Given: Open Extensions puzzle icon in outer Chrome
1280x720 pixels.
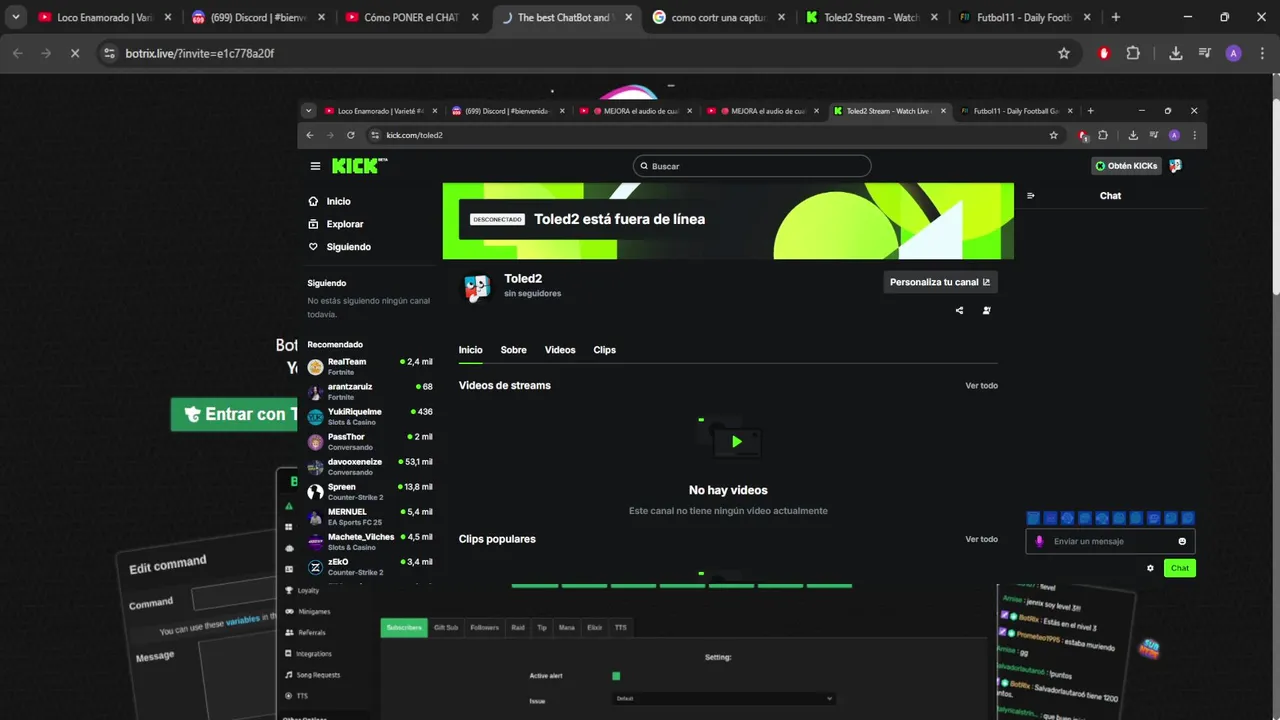Looking at the screenshot, I should [x=1133, y=53].
